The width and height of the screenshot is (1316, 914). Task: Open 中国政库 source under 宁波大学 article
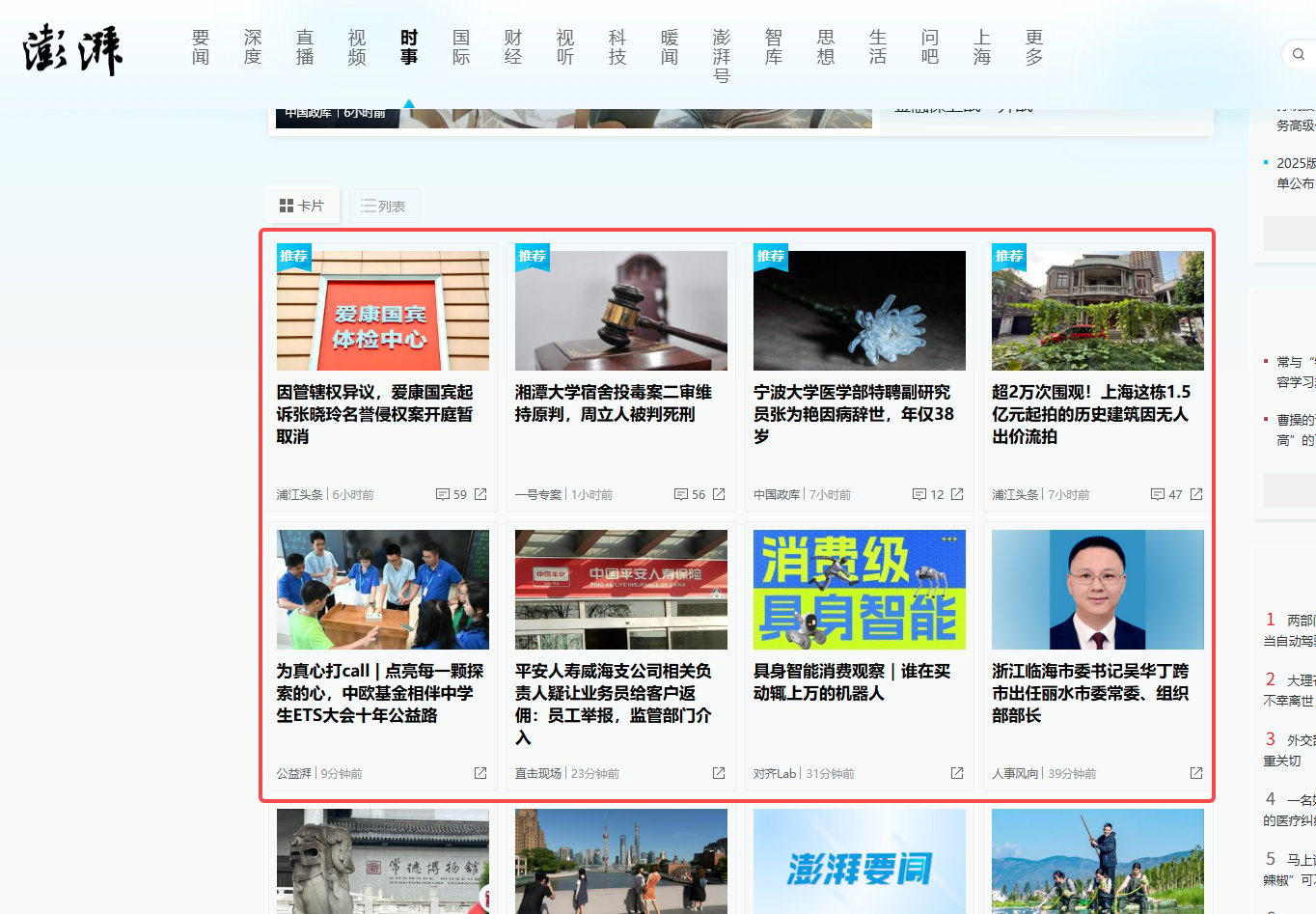[777, 494]
